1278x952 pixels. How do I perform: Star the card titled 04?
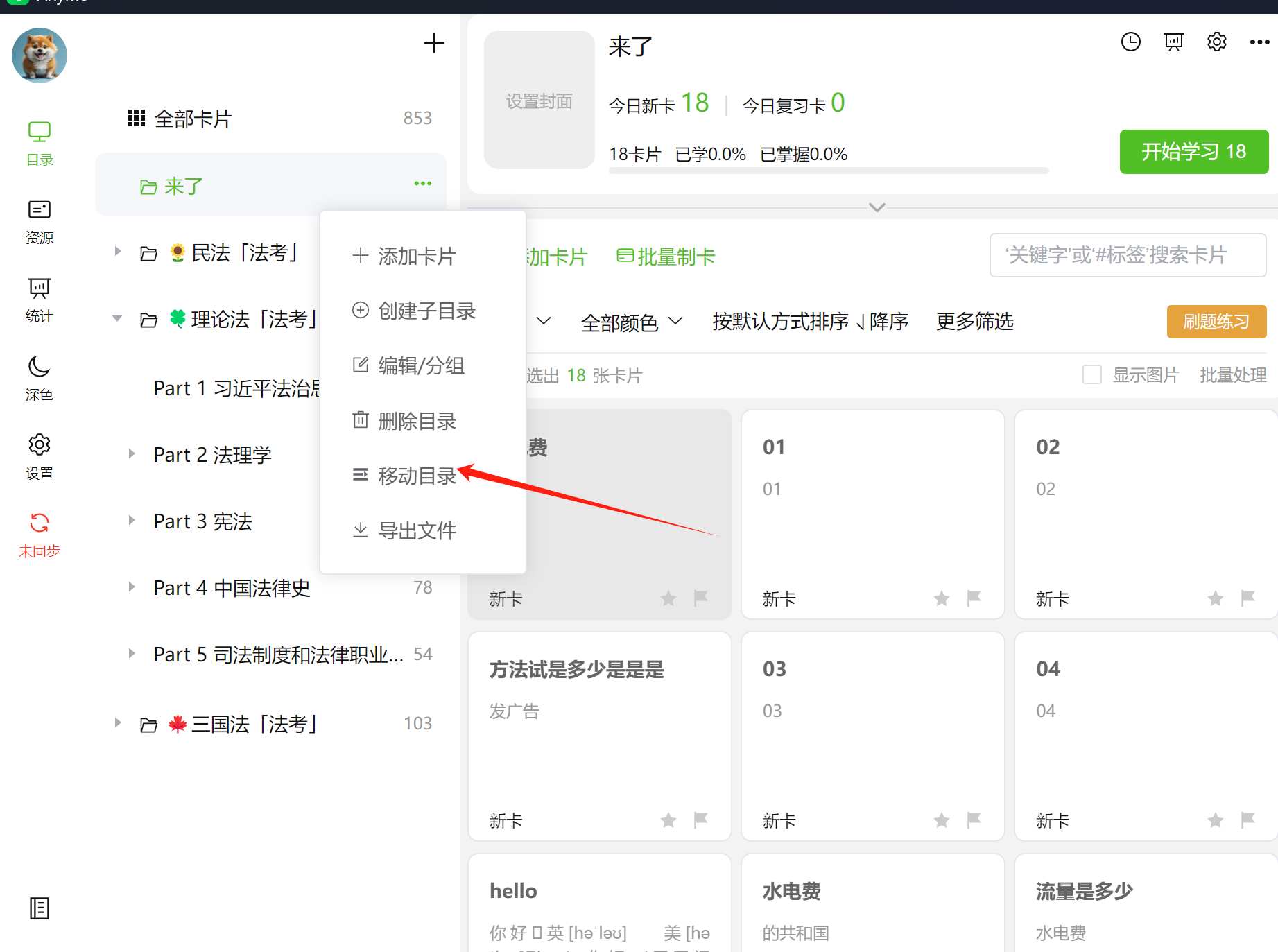tap(1216, 821)
